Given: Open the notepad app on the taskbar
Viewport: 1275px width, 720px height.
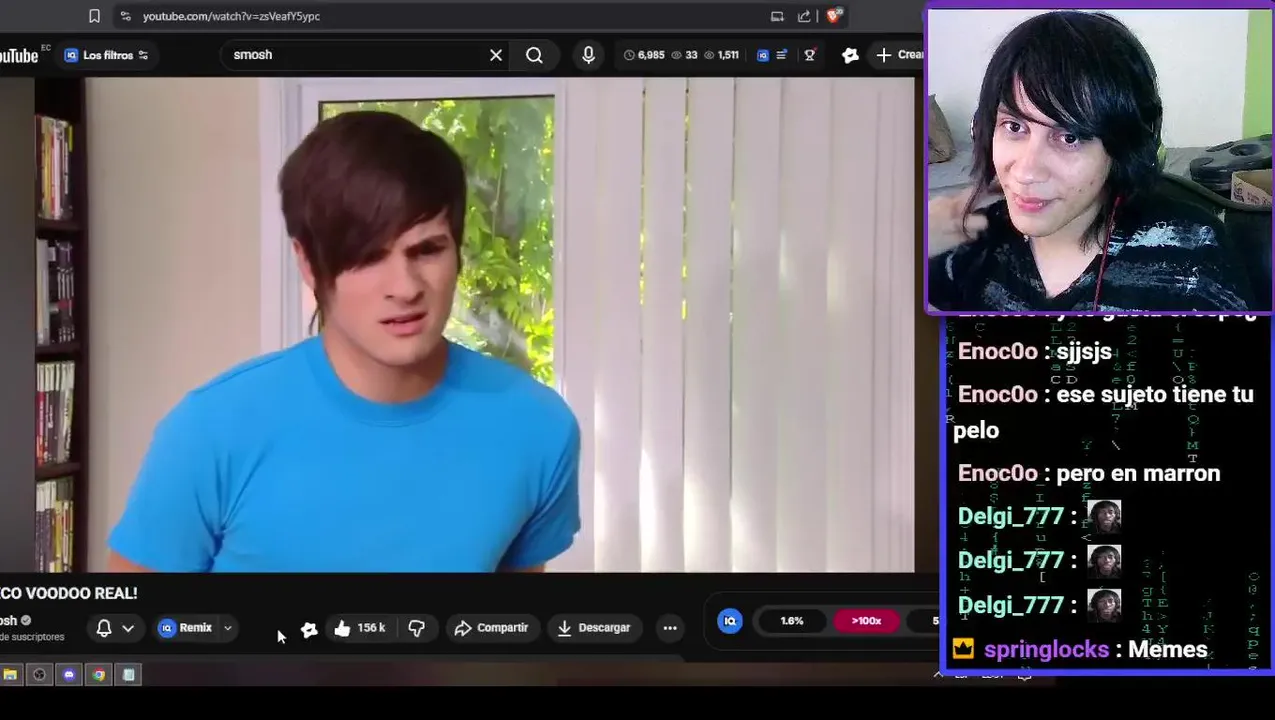Looking at the screenshot, I should click(x=129, y=675).
